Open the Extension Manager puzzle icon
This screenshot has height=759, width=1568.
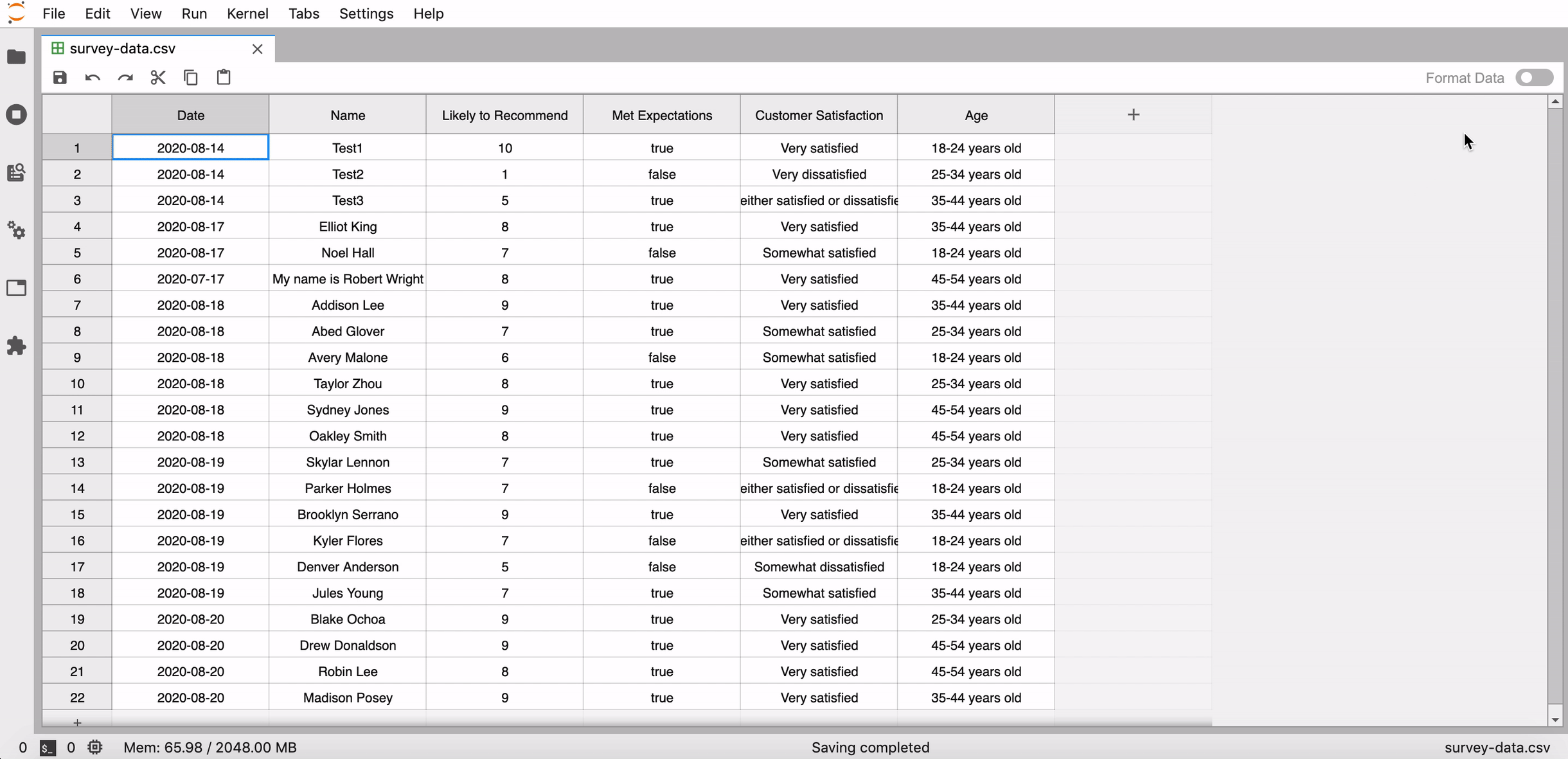point(17,346)
